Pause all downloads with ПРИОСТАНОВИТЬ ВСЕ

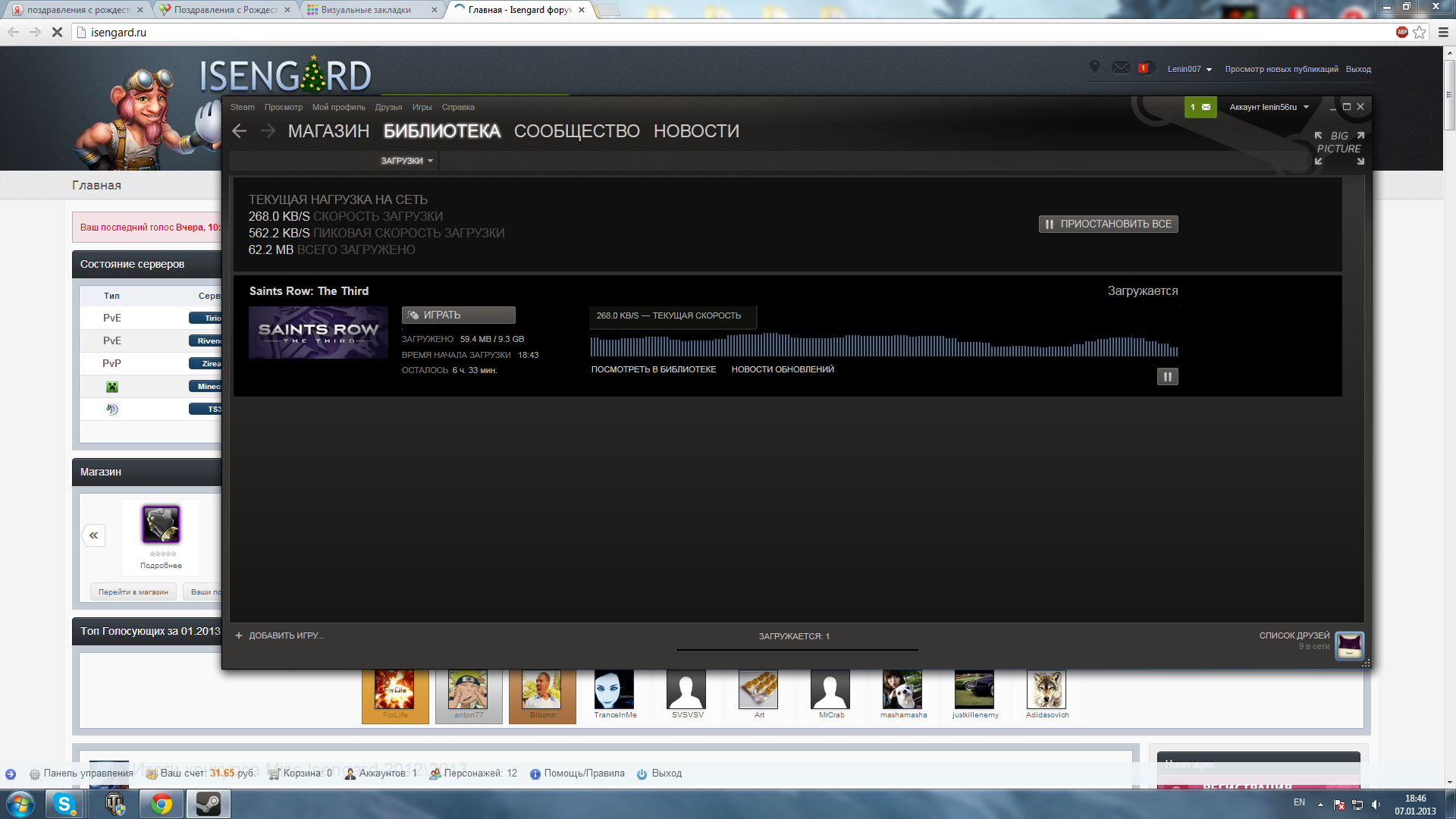click(1108, 224)
